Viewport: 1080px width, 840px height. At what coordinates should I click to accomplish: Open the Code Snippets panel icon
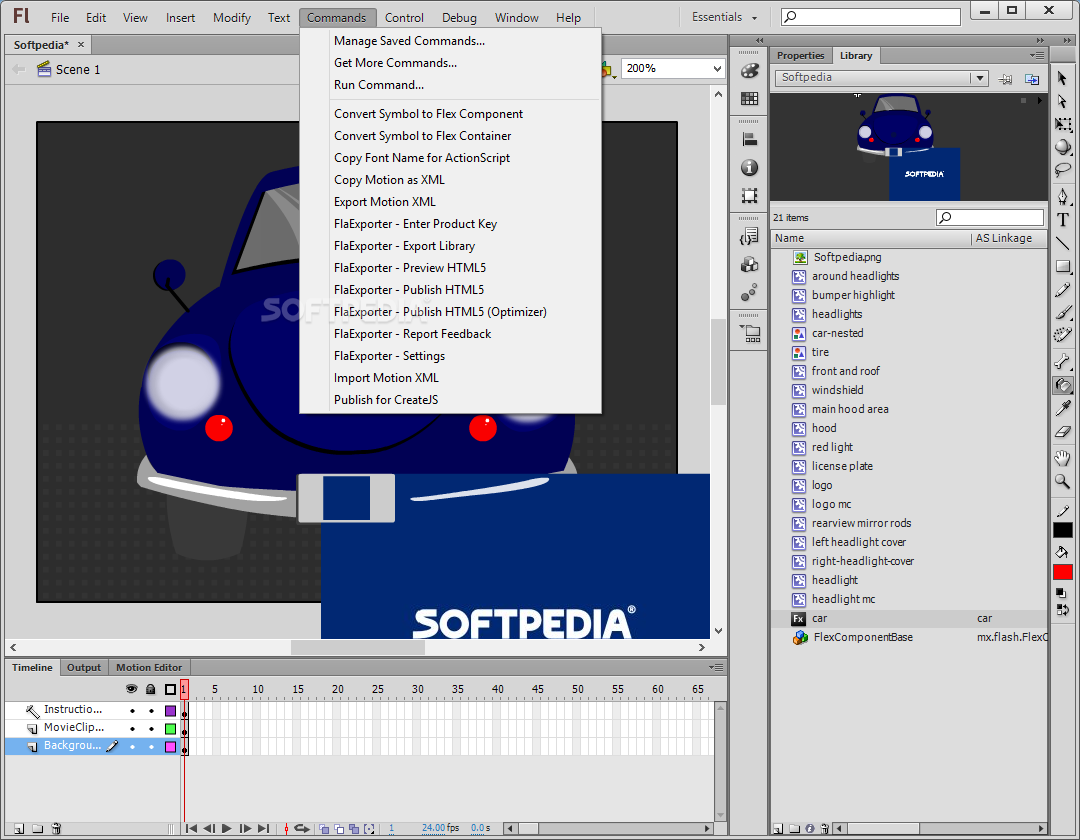pos(749,237)
